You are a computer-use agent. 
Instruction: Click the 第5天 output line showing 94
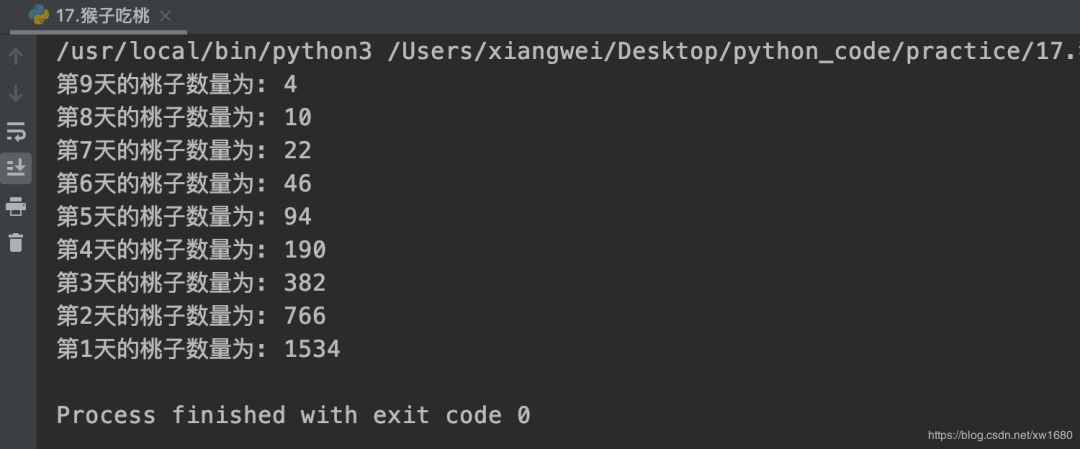coord(183,217)
